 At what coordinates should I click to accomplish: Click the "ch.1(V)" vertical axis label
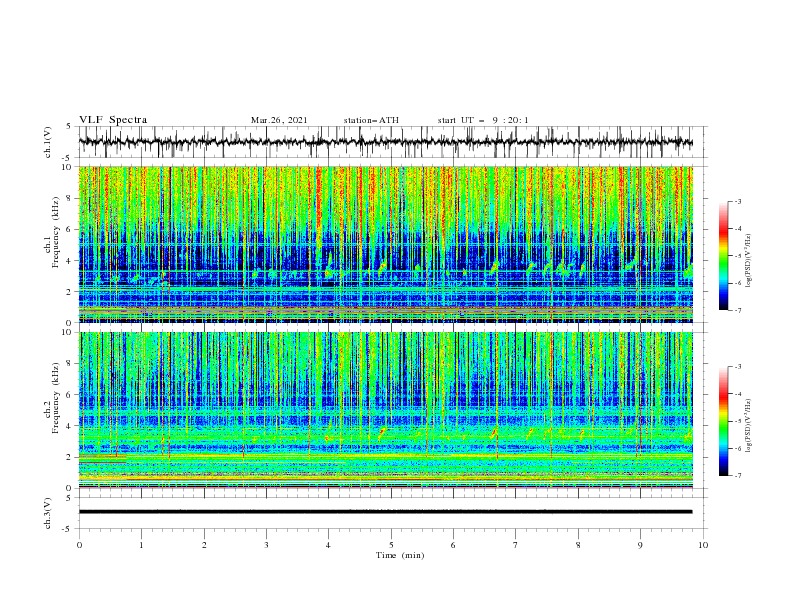(x=48, y=142)
